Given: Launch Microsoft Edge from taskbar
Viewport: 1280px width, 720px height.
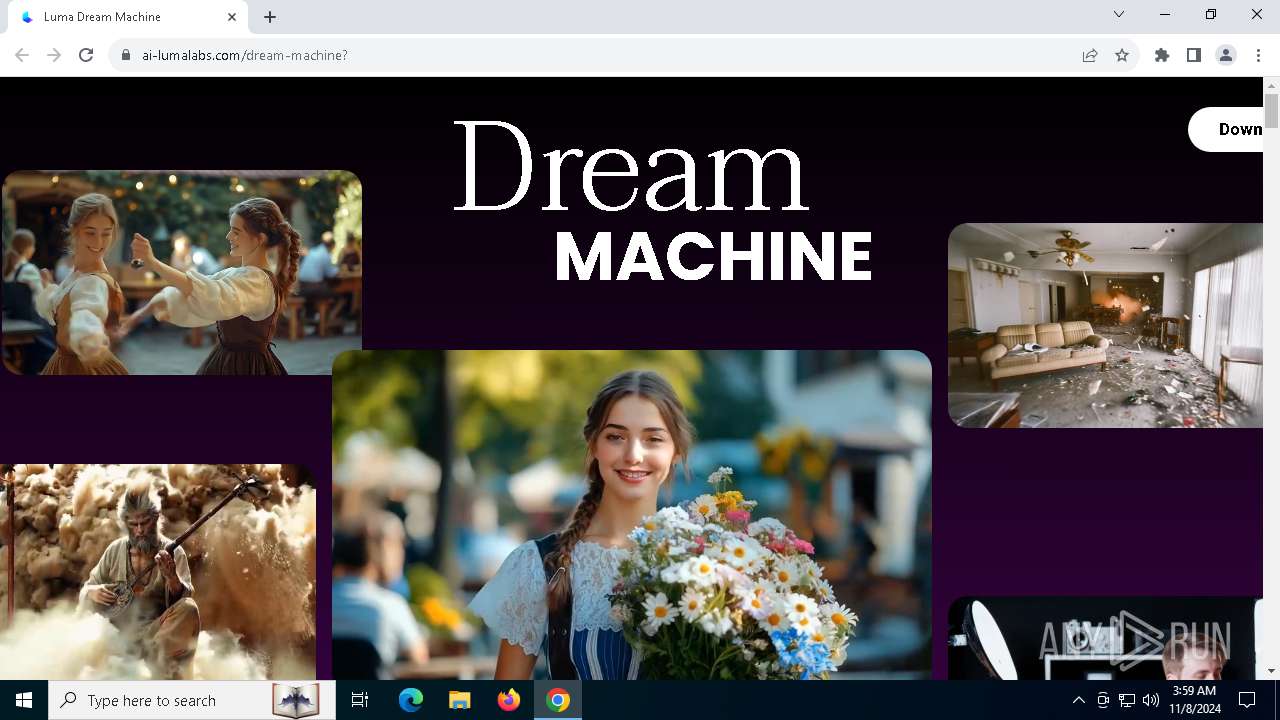Looking at the screenshot, I should click(411, 700).
